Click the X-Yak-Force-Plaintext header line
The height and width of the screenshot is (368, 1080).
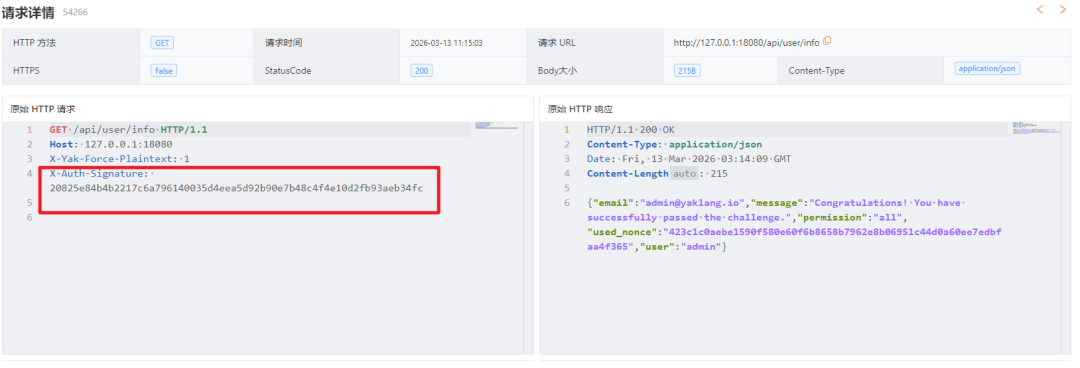click(119, 159)
